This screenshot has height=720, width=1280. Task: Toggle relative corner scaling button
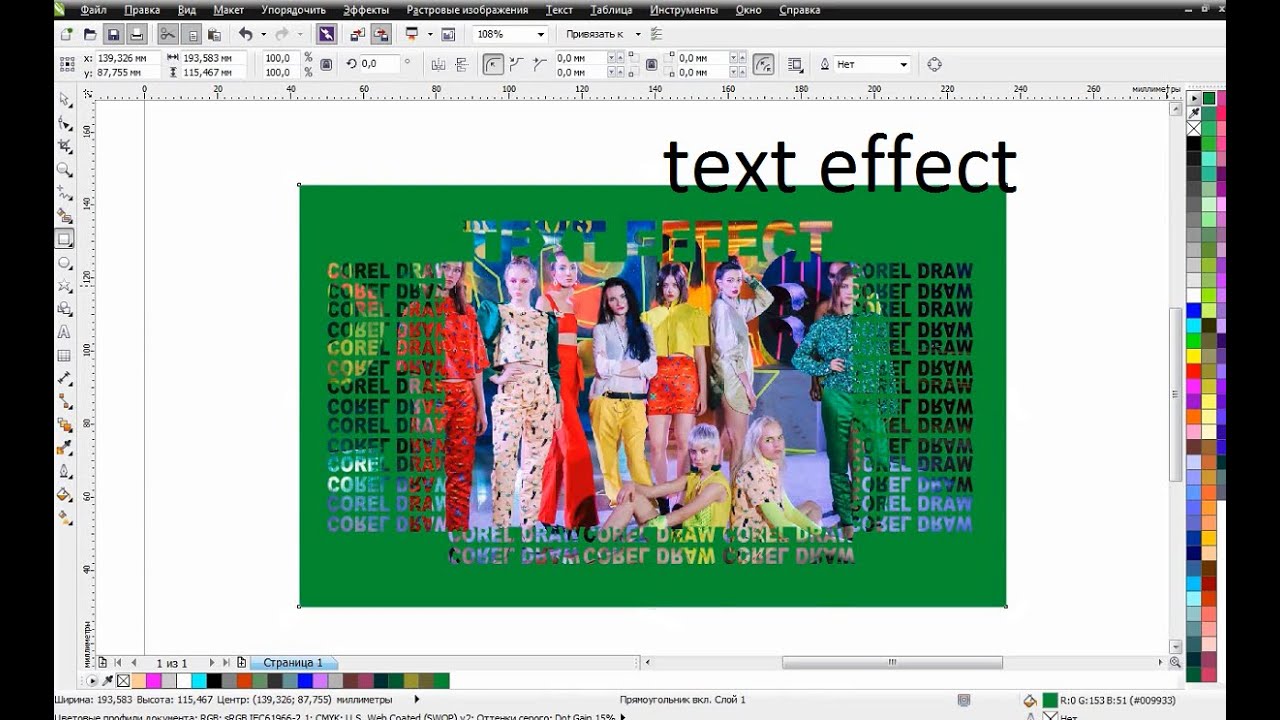(x=763, y=64)
